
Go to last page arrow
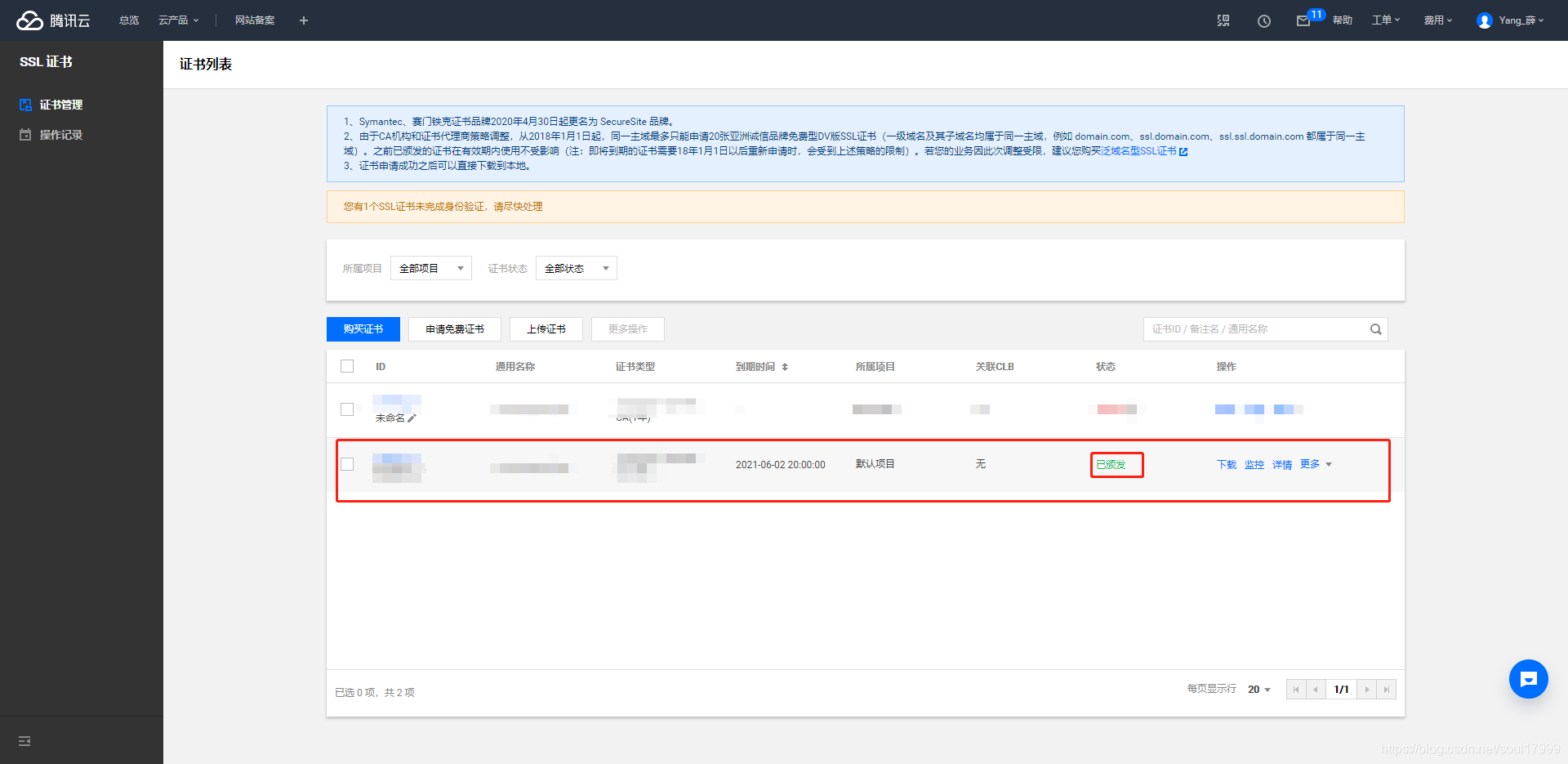(x=1387, y=690)
